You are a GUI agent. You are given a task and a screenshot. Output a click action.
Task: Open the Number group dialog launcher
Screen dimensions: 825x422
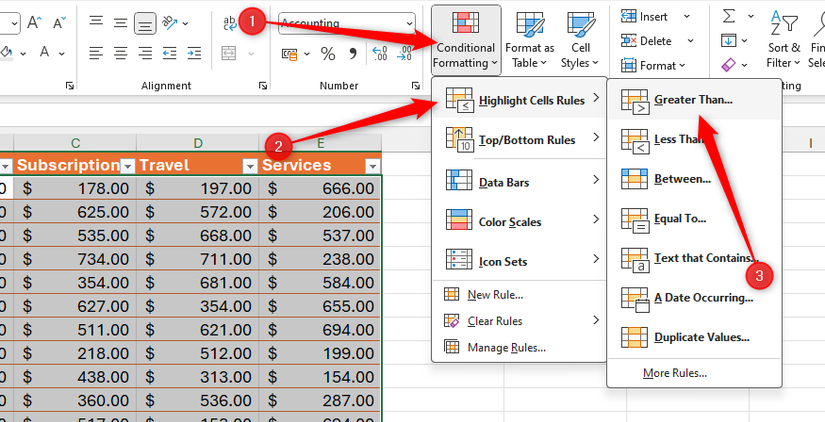click(x=416, y=86)
